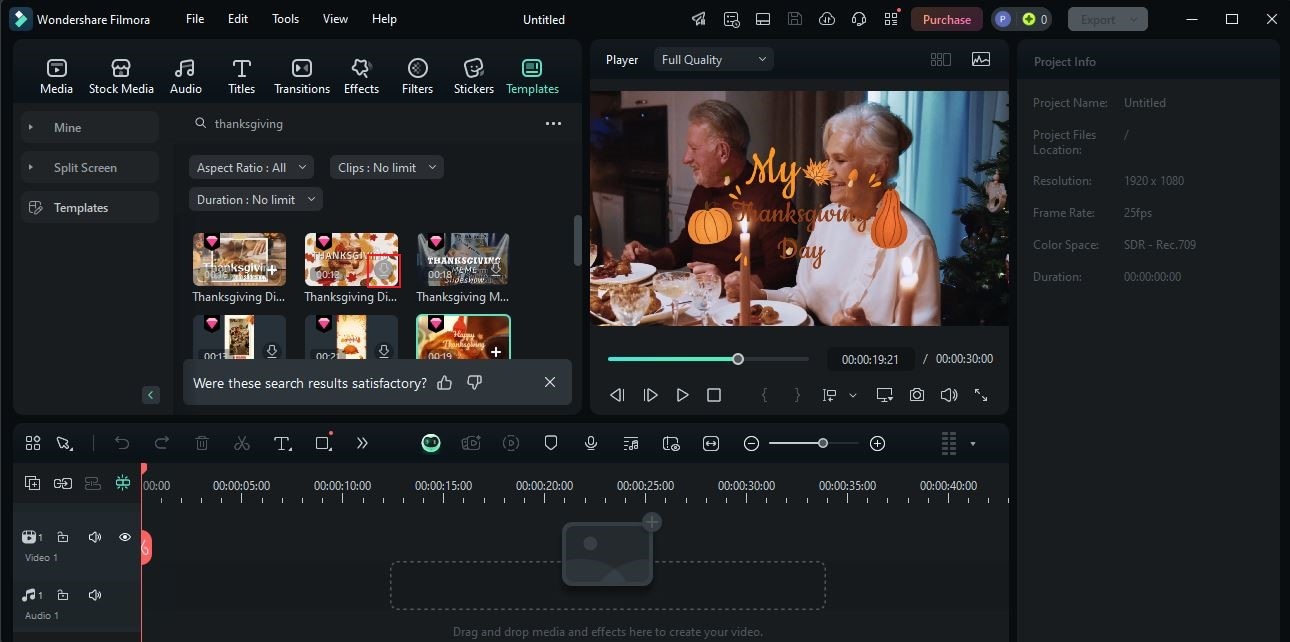The width and height of the screenshot is (1290, 642).
Task: Open the Aspect Ratio filter dropdown
Action: [251, 168]
